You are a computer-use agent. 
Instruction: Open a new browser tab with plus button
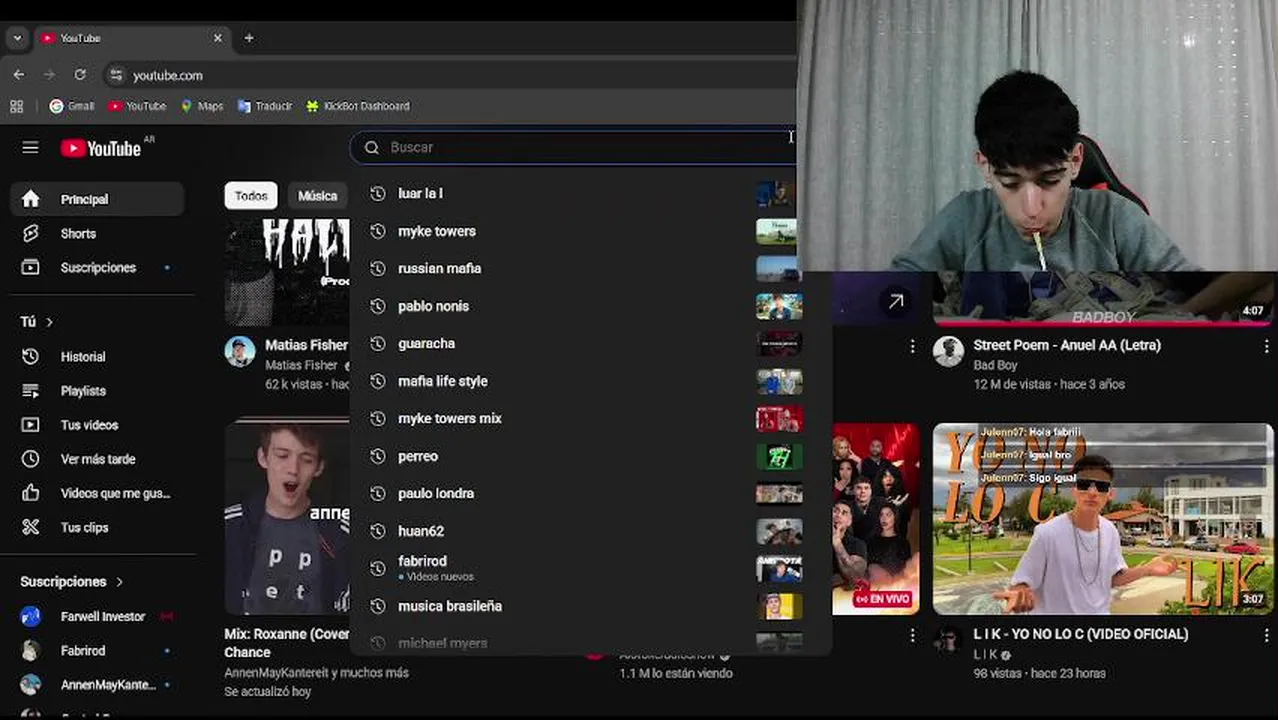(249, 38)
